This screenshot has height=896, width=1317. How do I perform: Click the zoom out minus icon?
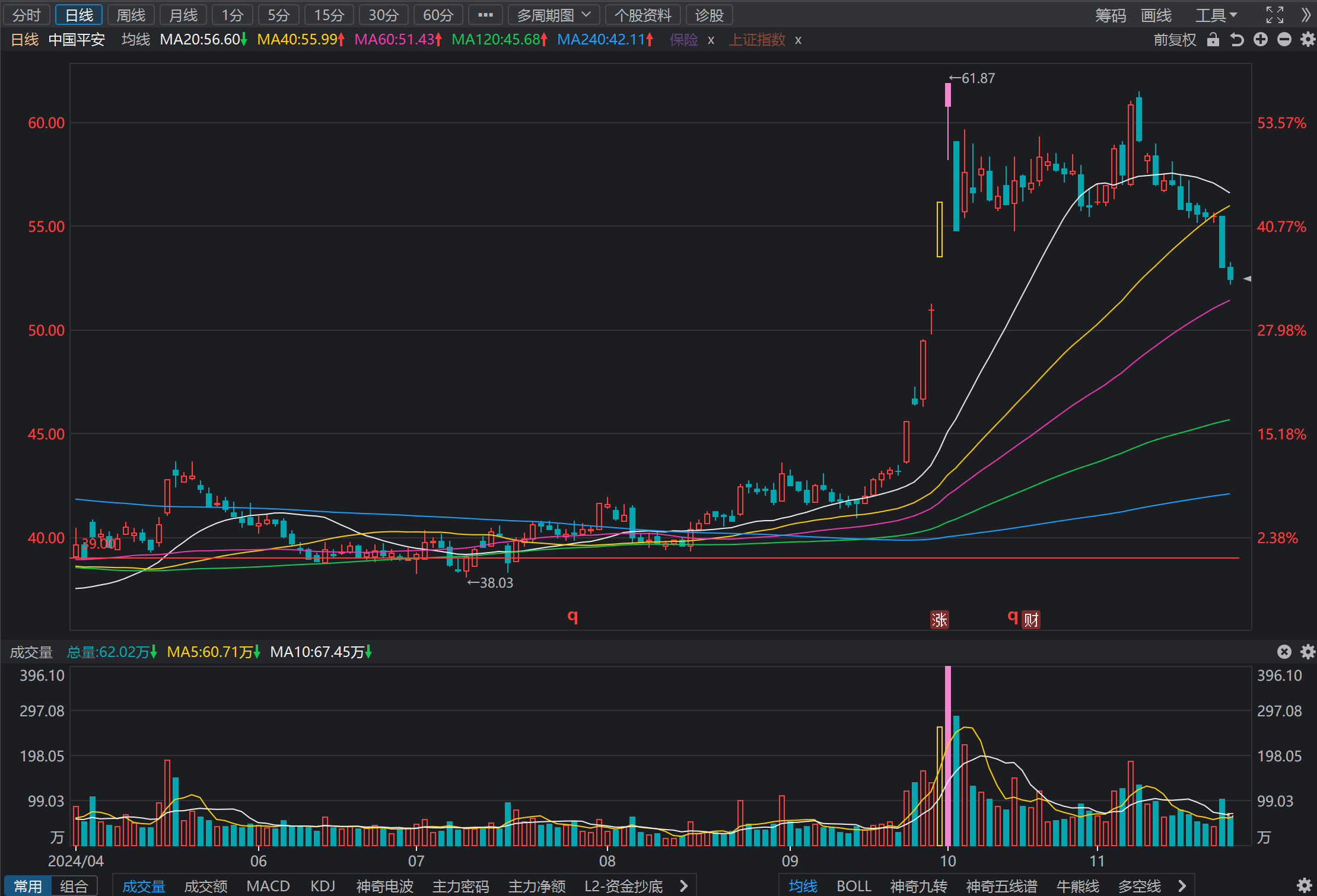[x=1284, y=40]
